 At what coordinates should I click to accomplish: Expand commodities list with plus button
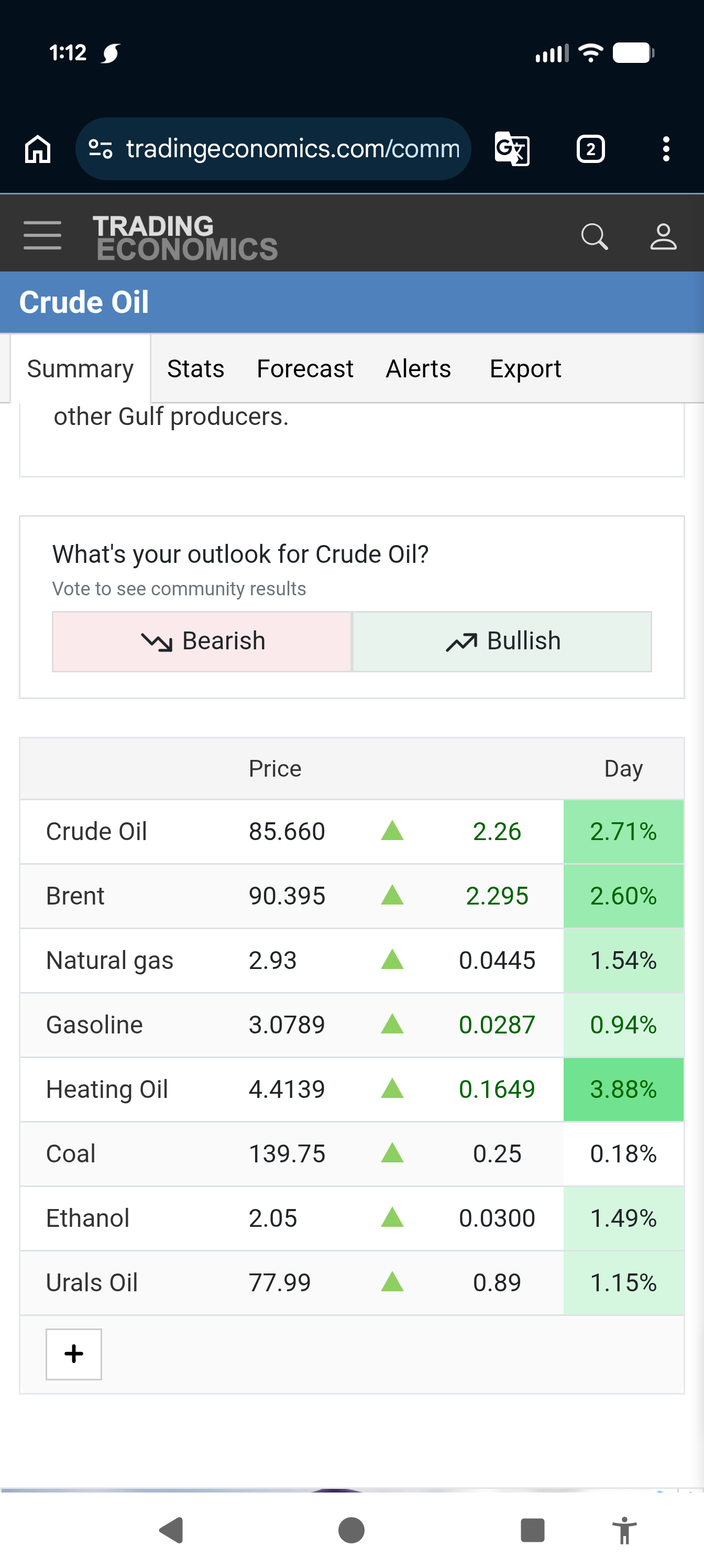74,1354
